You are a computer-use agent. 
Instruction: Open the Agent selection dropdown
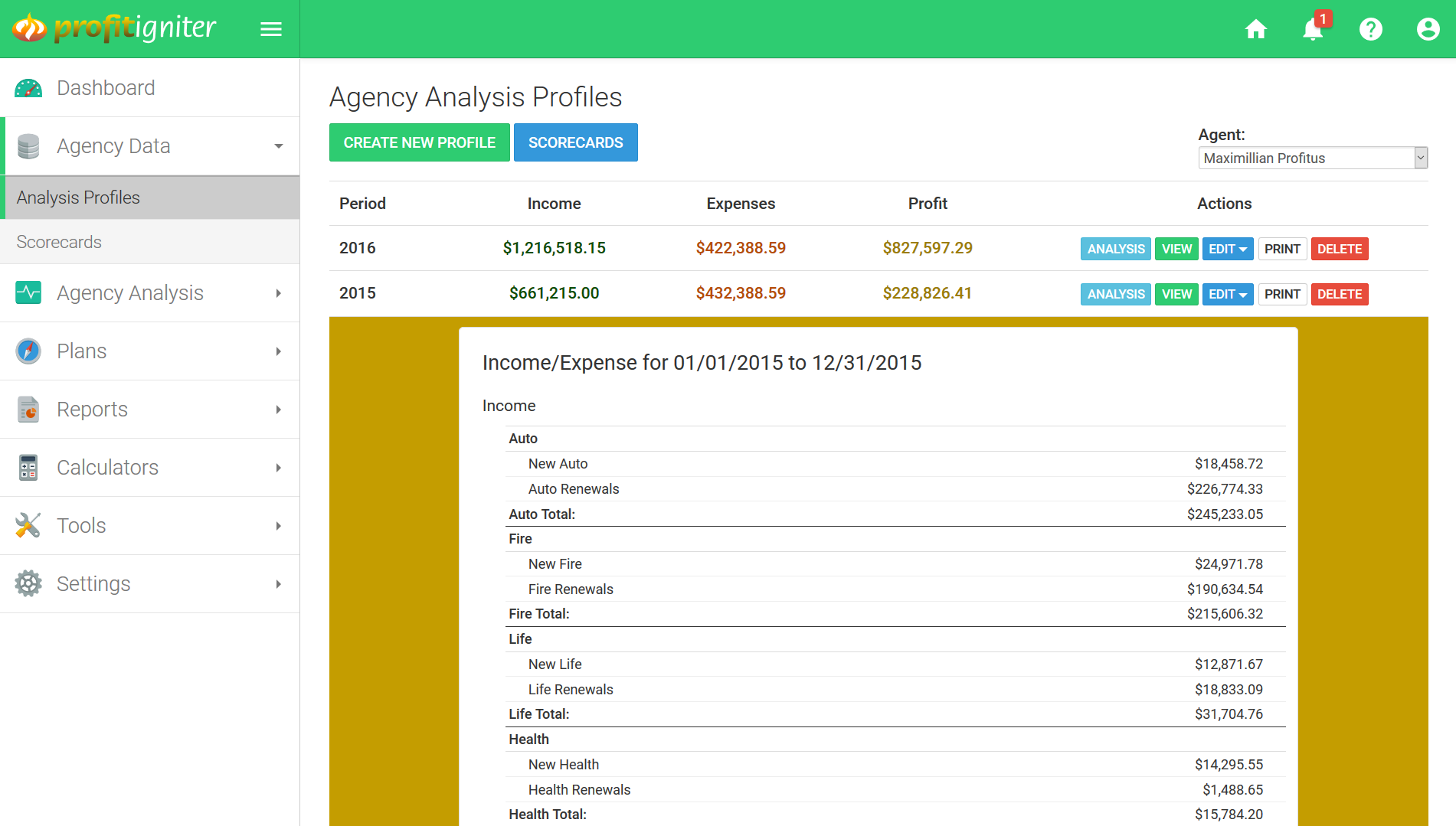(1312, 158)
